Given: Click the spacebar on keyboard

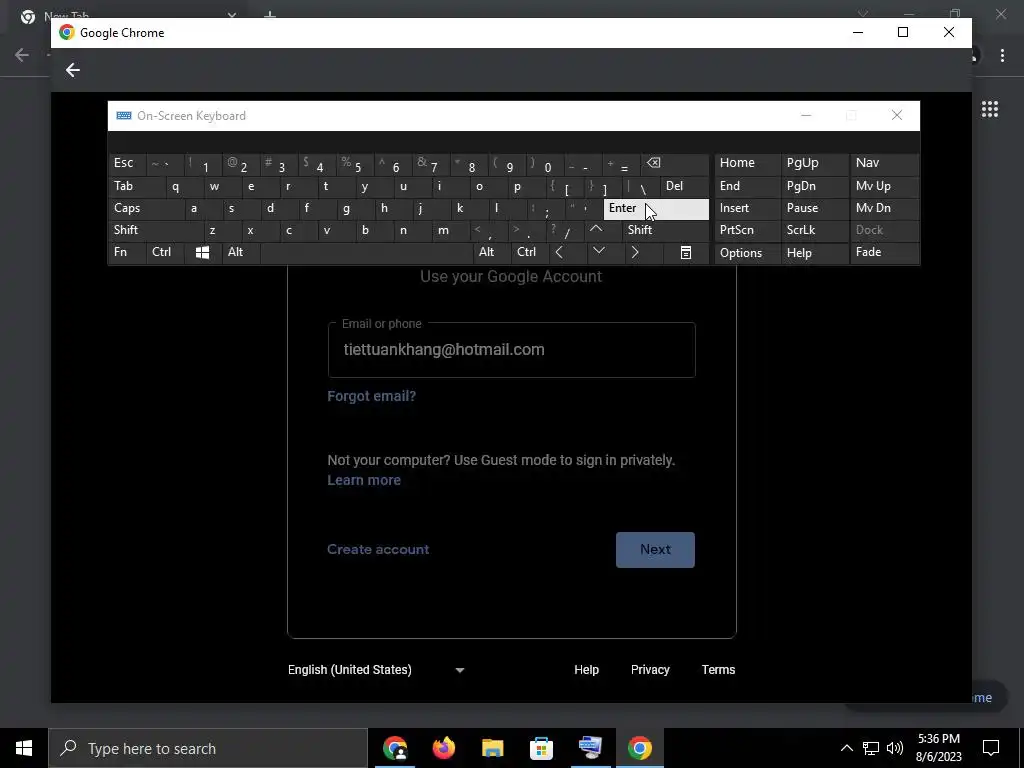Looking at the screenshot, I should pos(366,252).
